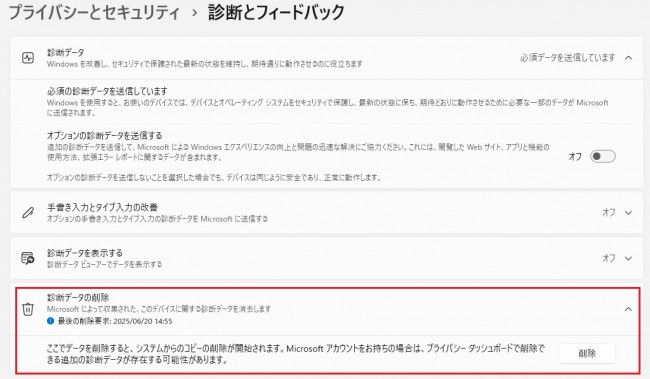The width and height of the screenshot is (650, 379).
Task: Click the 診断データ heading at the top card
Action: click(65, 53)
